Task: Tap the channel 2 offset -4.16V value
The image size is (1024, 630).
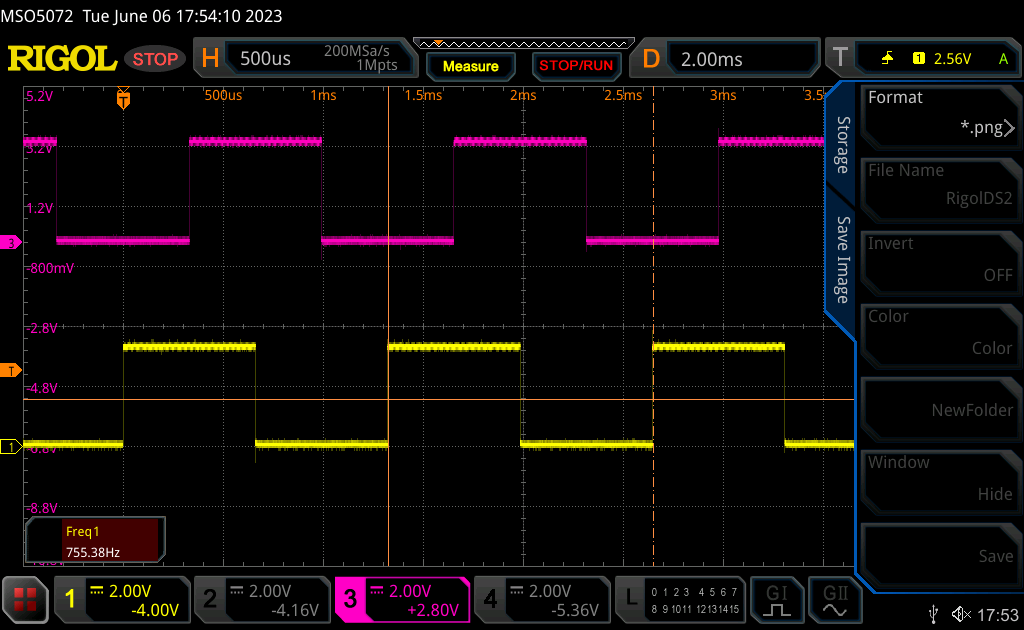Action: (x=295, y=610)
